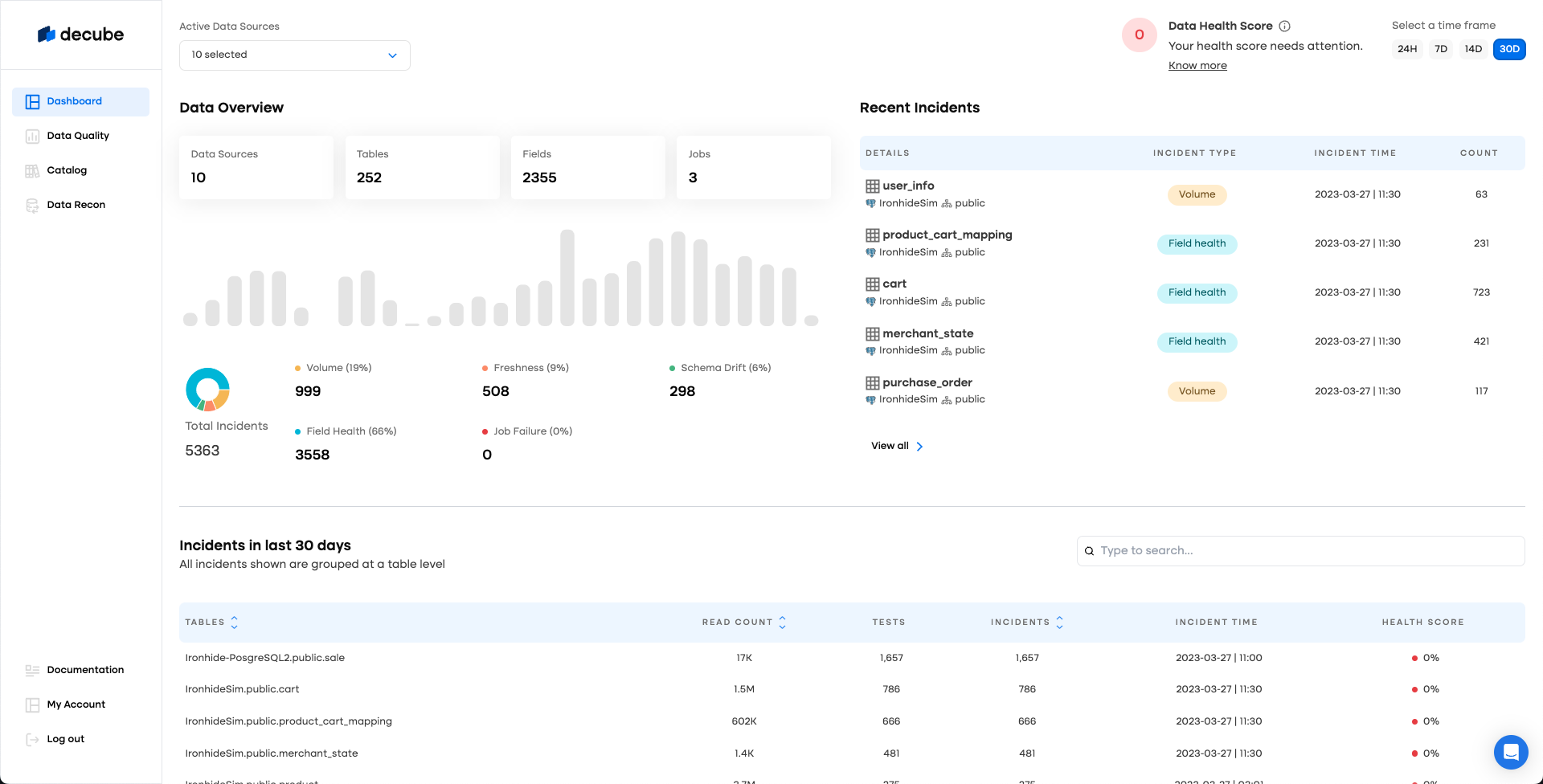Open Documentation
Image resolution: width=1543 pixels, height=784 pixels.
(x=85, y=670)
